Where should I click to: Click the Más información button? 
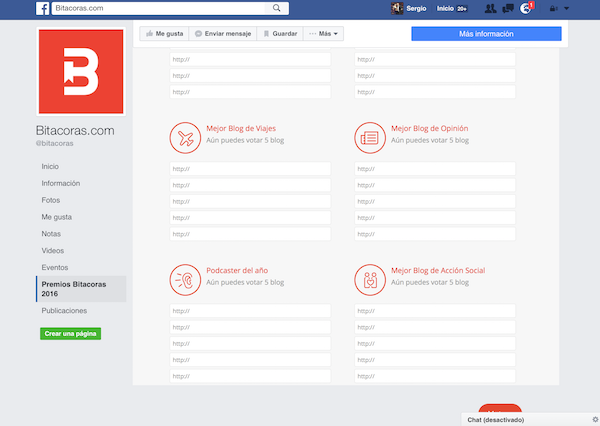click(486, 34)
